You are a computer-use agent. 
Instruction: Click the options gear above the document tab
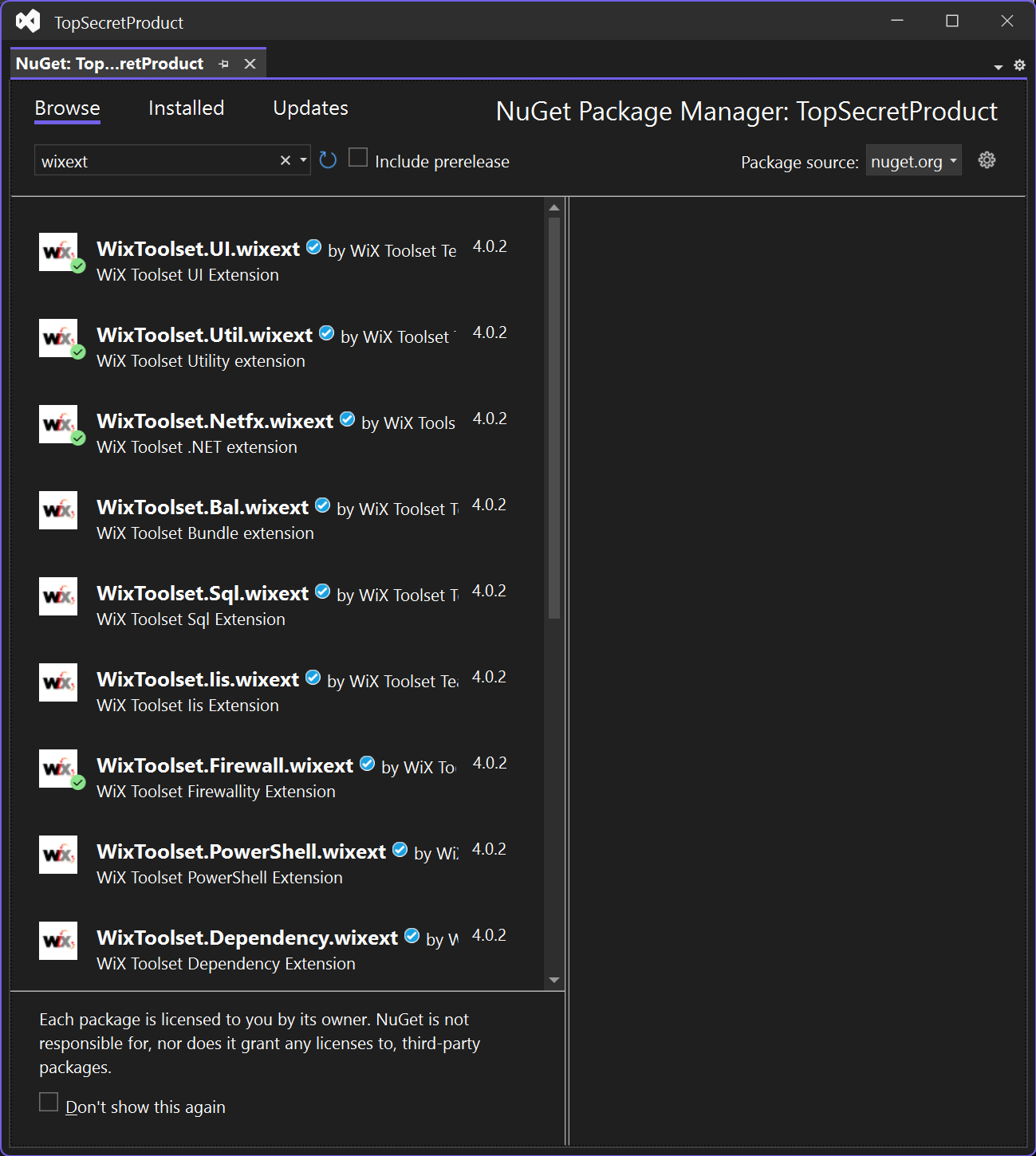click(x=1019, y=65)
